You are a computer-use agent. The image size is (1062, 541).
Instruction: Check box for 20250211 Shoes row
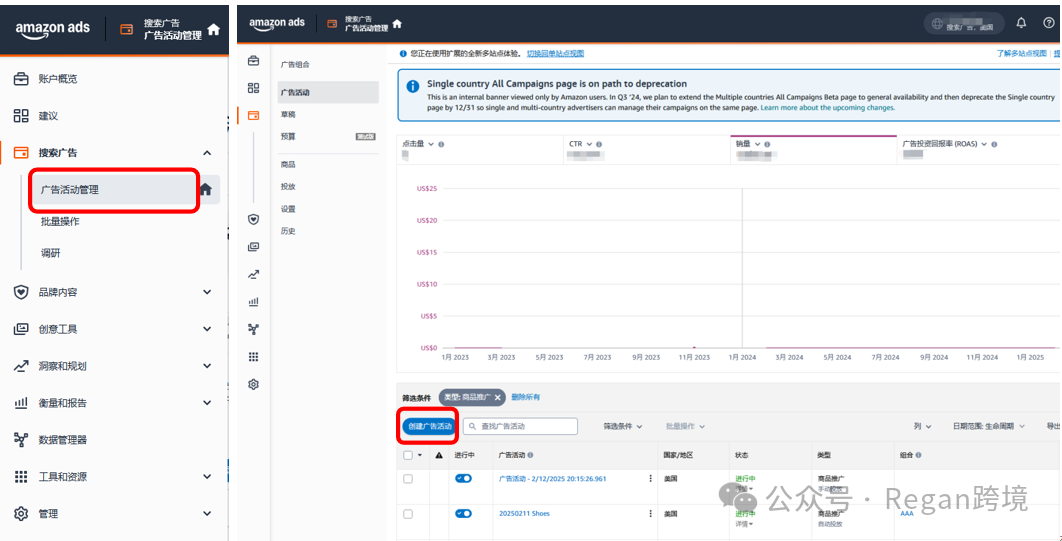pos(408,514)
